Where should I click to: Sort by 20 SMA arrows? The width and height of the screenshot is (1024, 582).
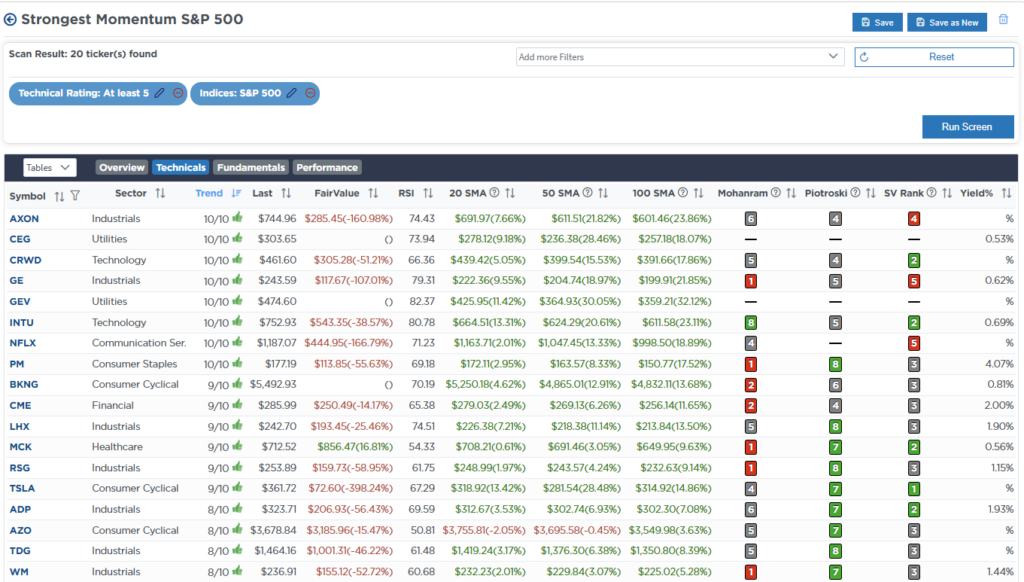point(510,193)
